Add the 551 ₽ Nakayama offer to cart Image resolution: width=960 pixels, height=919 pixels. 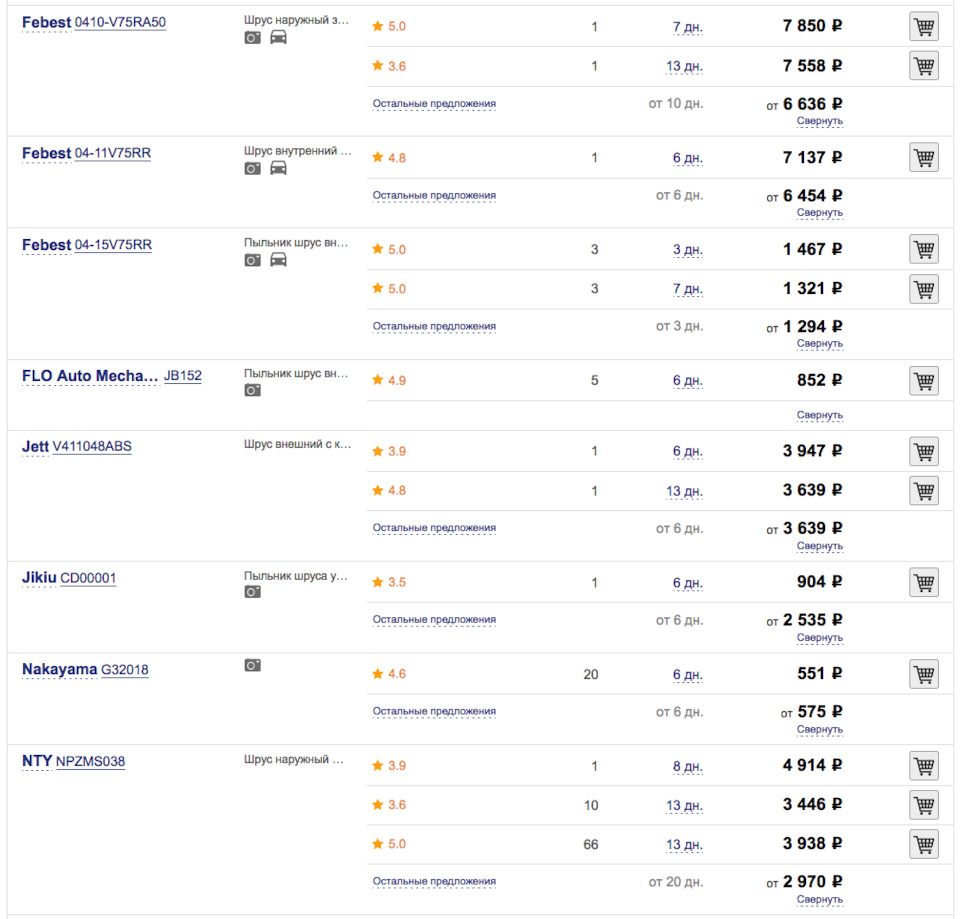point(924,674)
